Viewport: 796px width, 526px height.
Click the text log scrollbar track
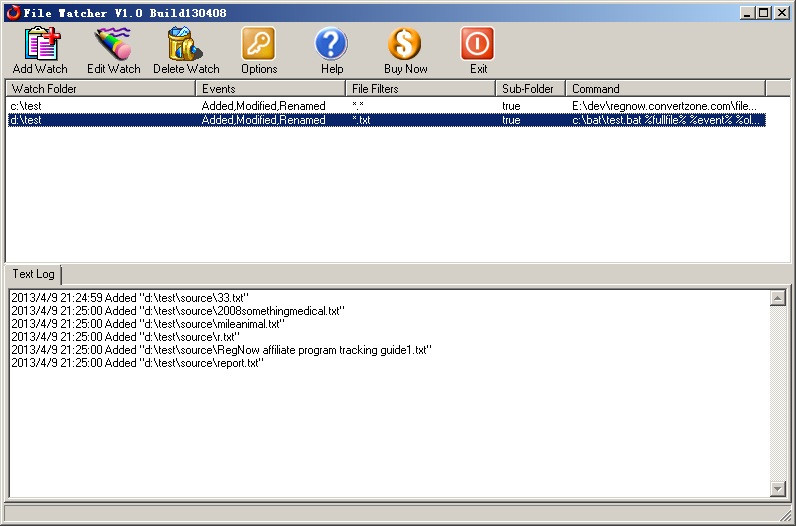coord(777,393)
